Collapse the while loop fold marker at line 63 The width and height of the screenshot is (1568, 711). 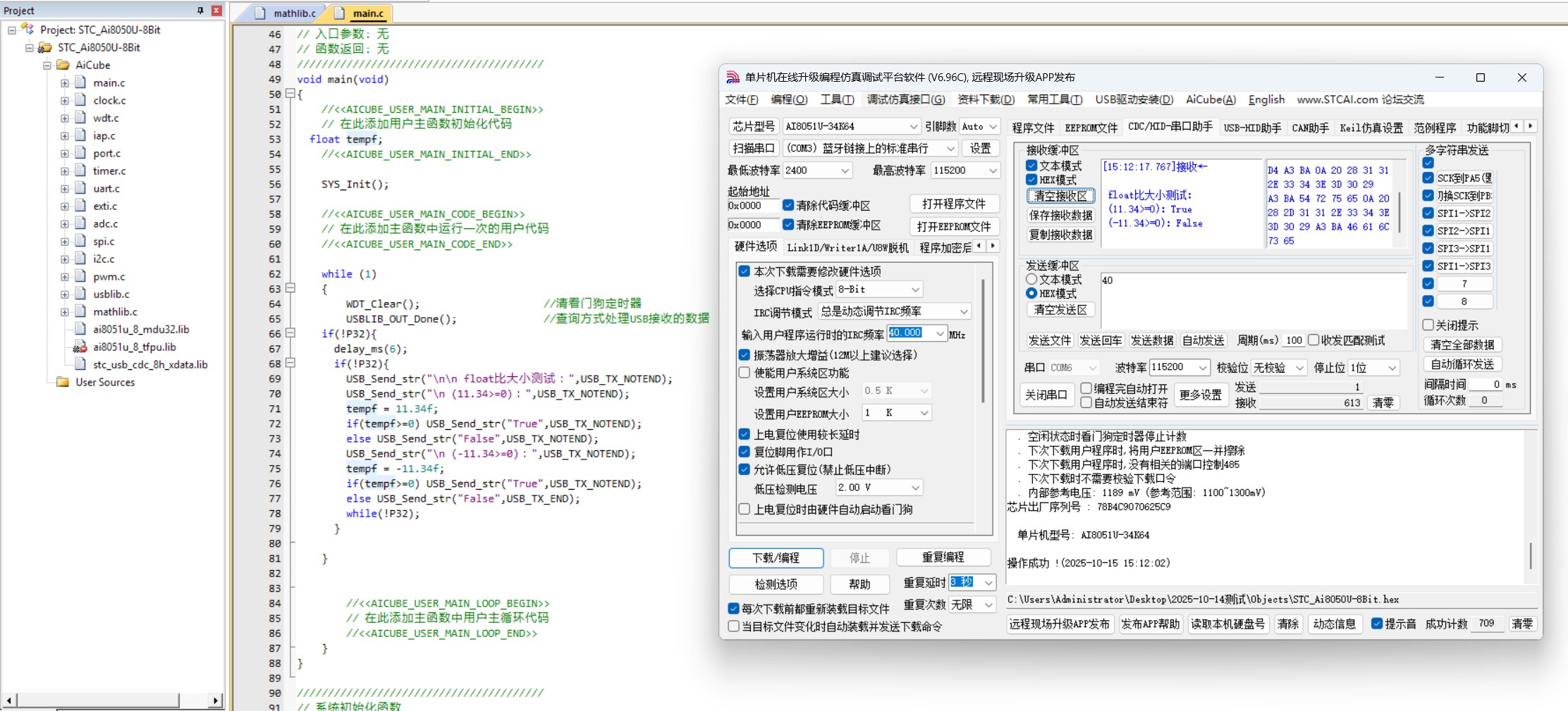click(x=290, y=288)
